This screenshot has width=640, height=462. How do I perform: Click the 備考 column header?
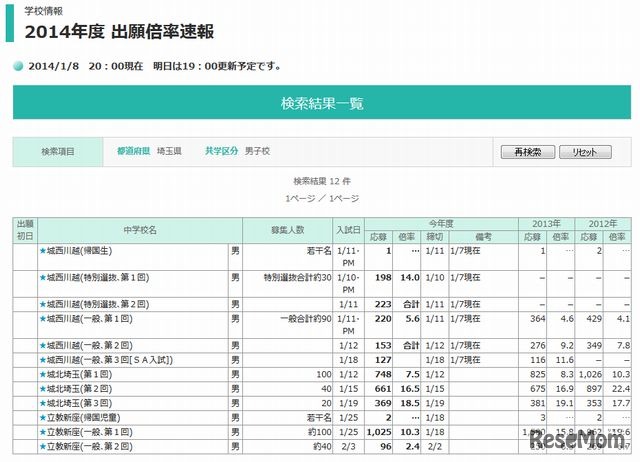pos(484,237)
